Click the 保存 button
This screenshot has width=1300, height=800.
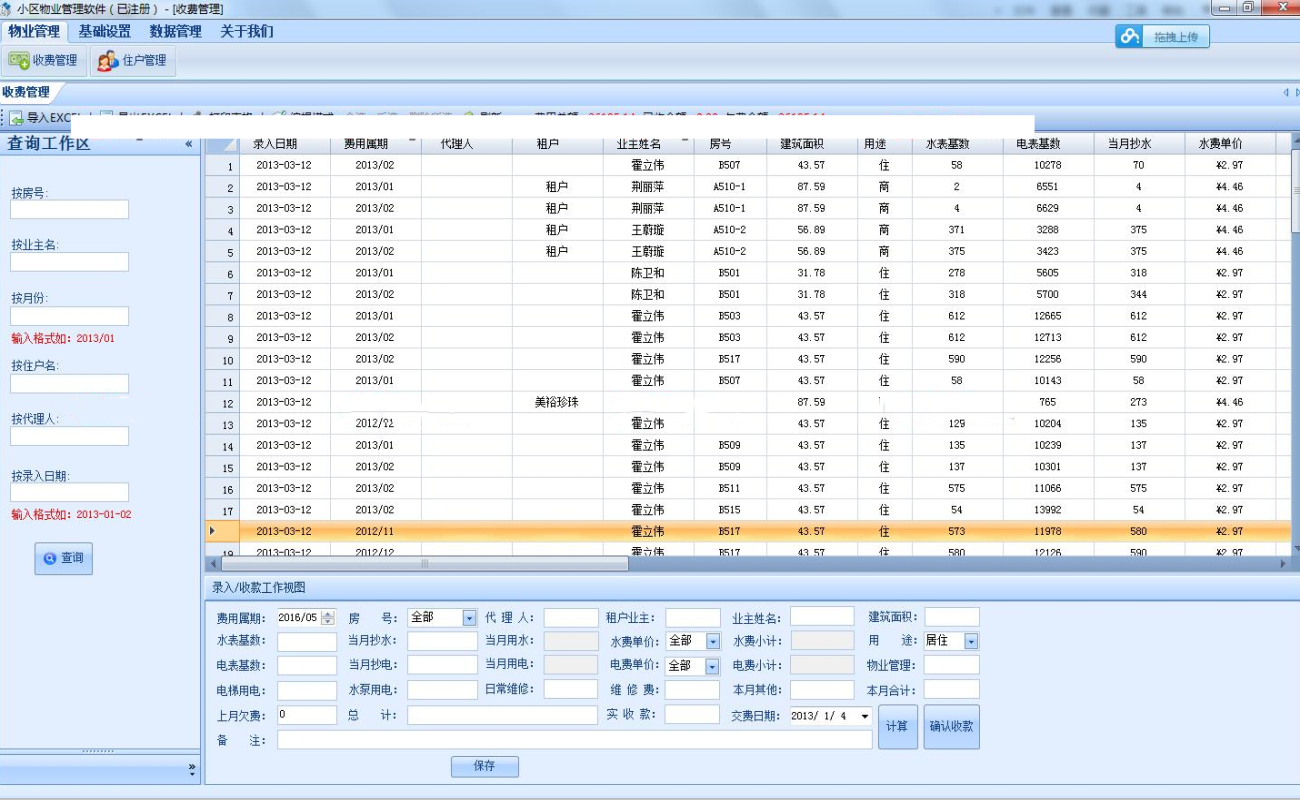click(485, 766)
